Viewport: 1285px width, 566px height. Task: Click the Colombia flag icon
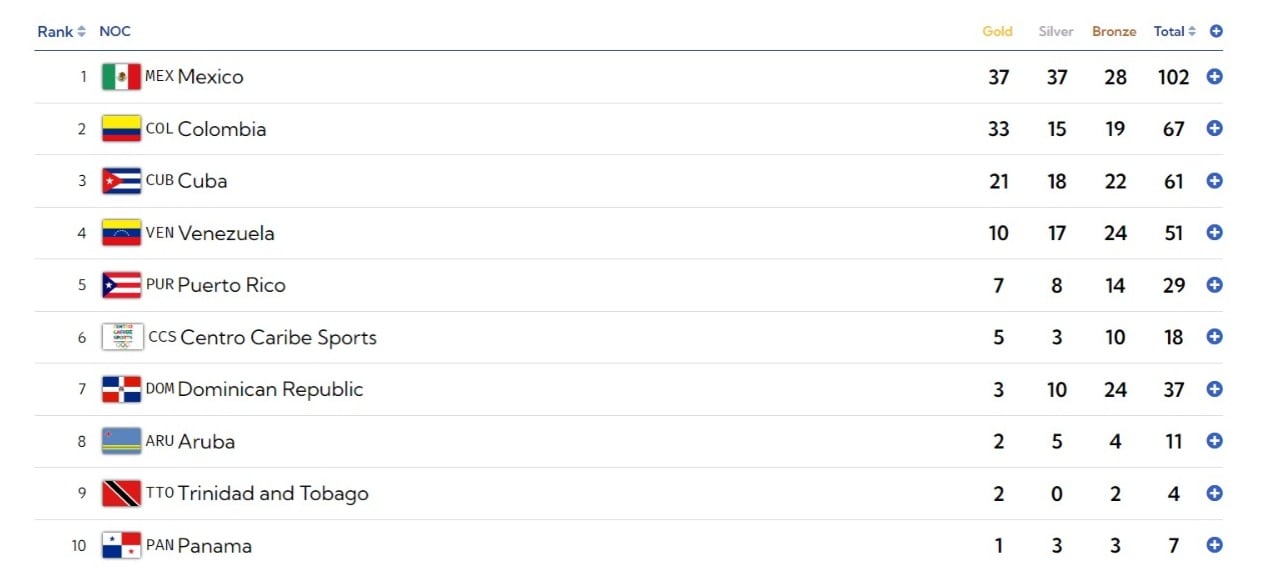(121, 129)
